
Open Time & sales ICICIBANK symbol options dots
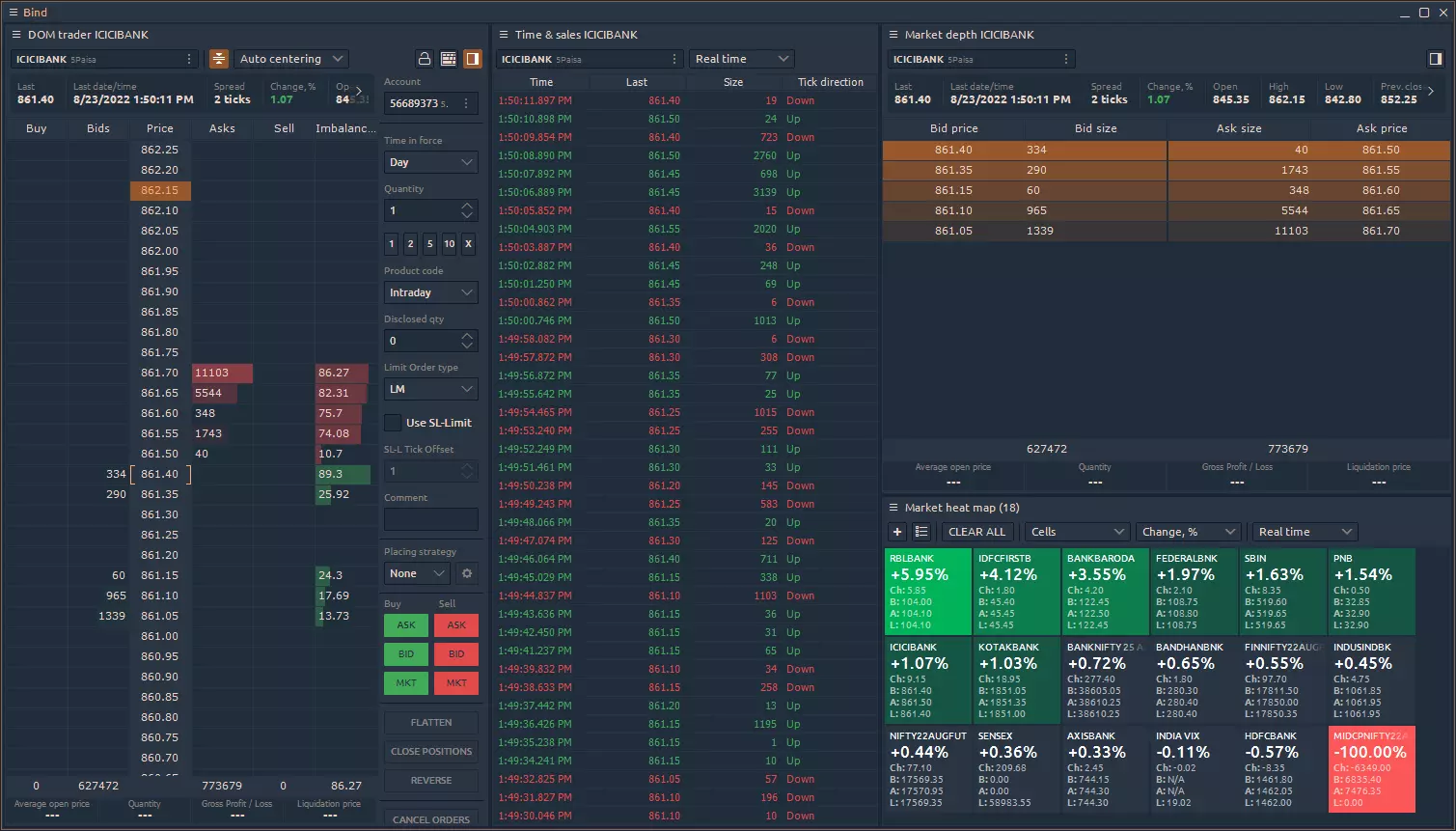click(x=673, y=59)
